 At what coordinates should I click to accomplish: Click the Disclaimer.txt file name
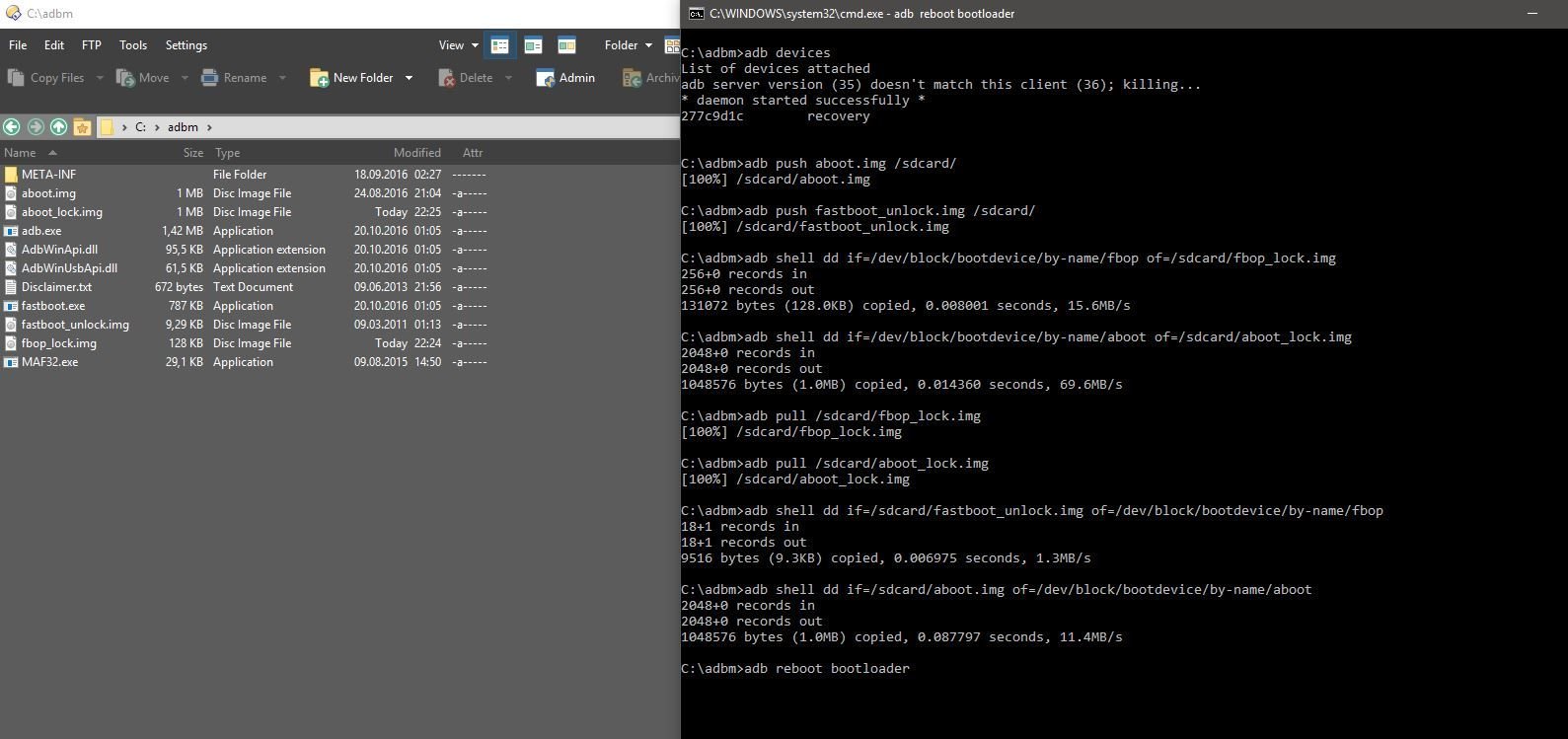coord(56,287)
